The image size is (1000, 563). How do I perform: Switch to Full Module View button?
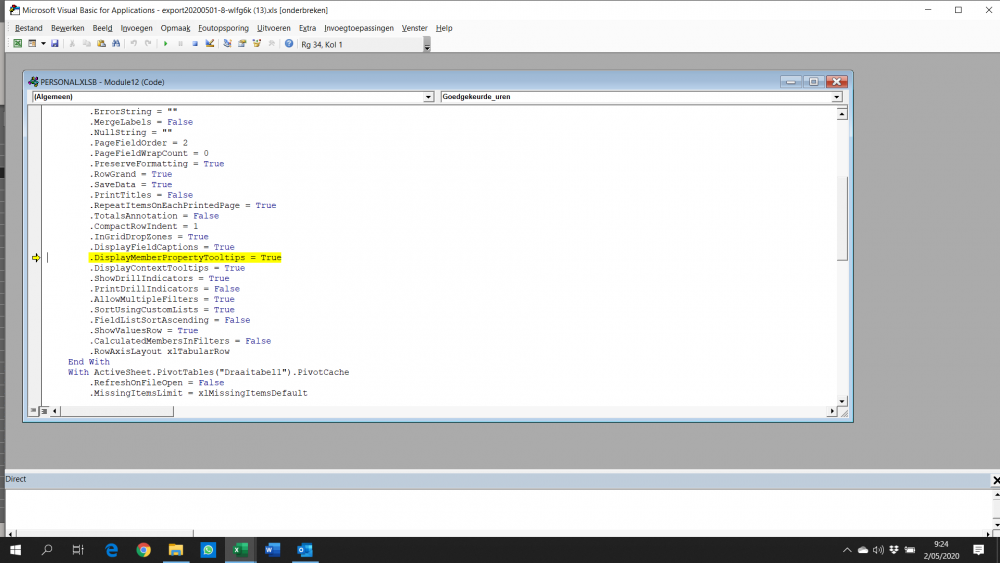point(43,410)
